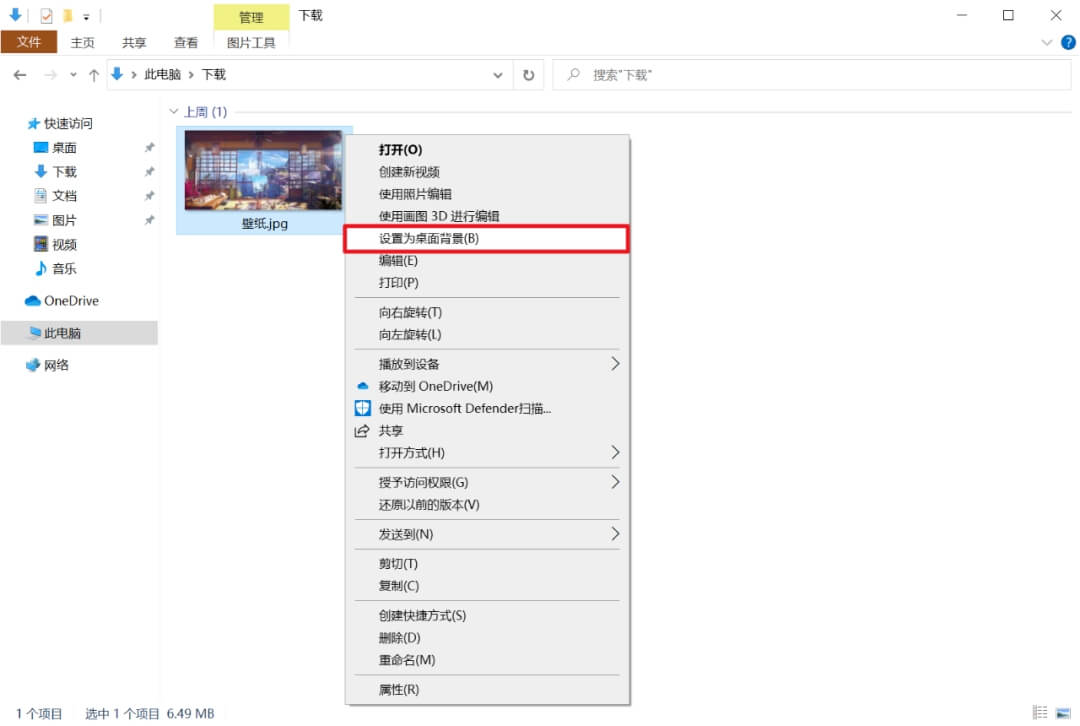Switch to the 图片工具 ribbon tab

click(251, 42)
